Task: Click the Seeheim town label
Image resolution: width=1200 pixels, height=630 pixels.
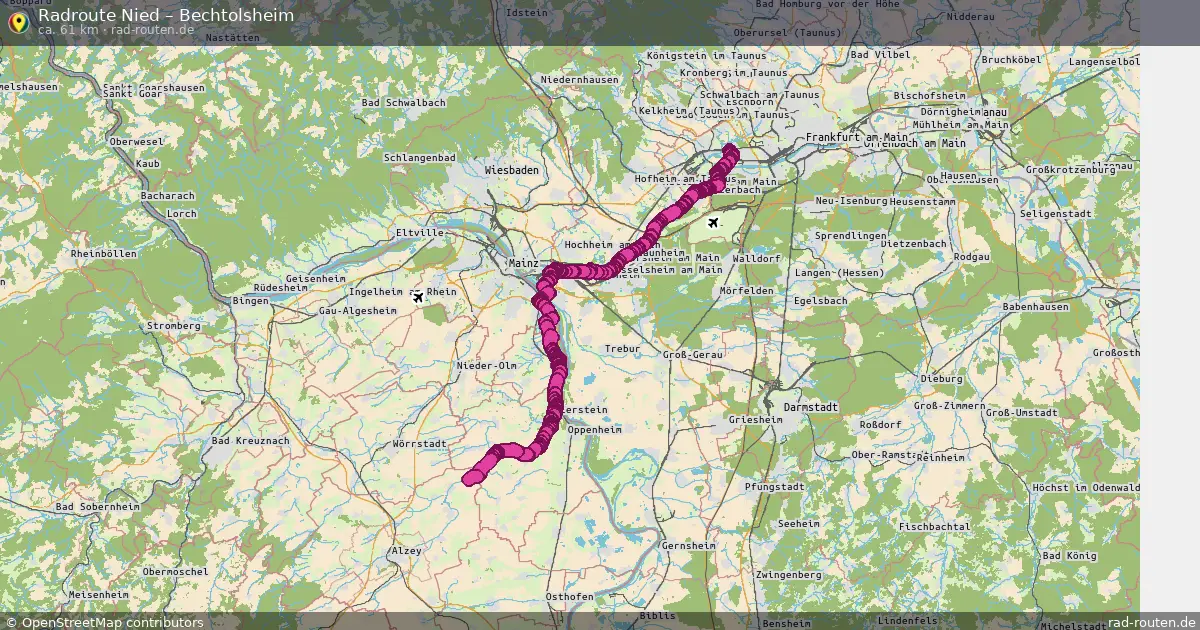Action: coord(799,524)
